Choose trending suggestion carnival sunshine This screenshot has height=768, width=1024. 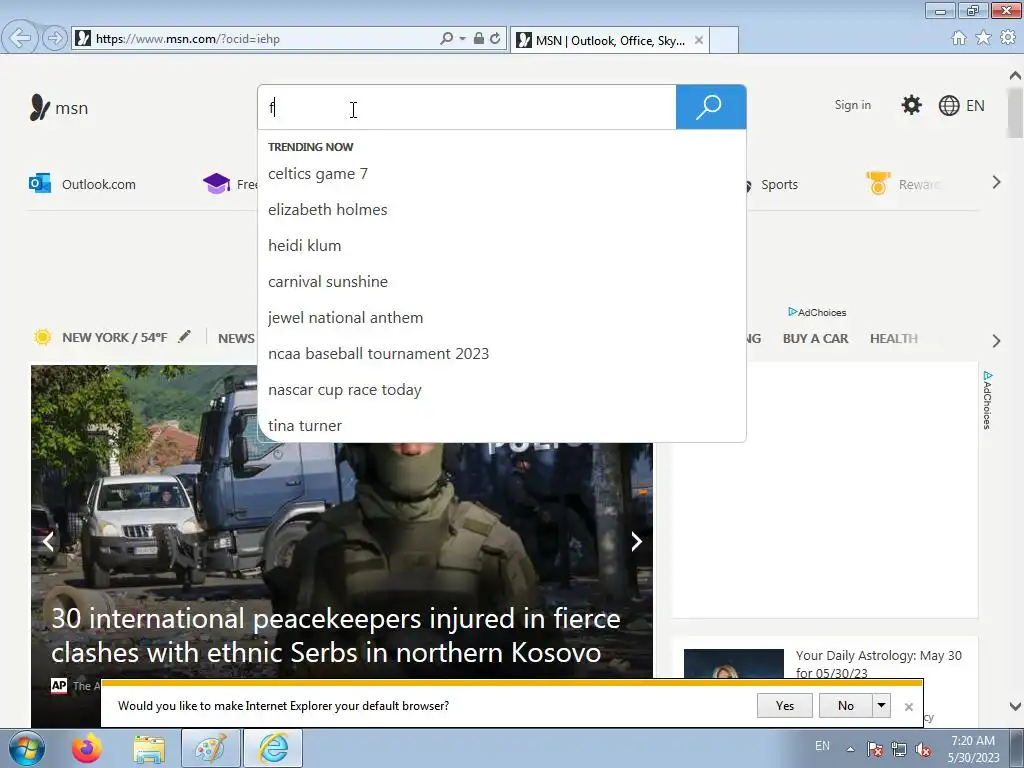pyautogui.click(x=328, y=281)
